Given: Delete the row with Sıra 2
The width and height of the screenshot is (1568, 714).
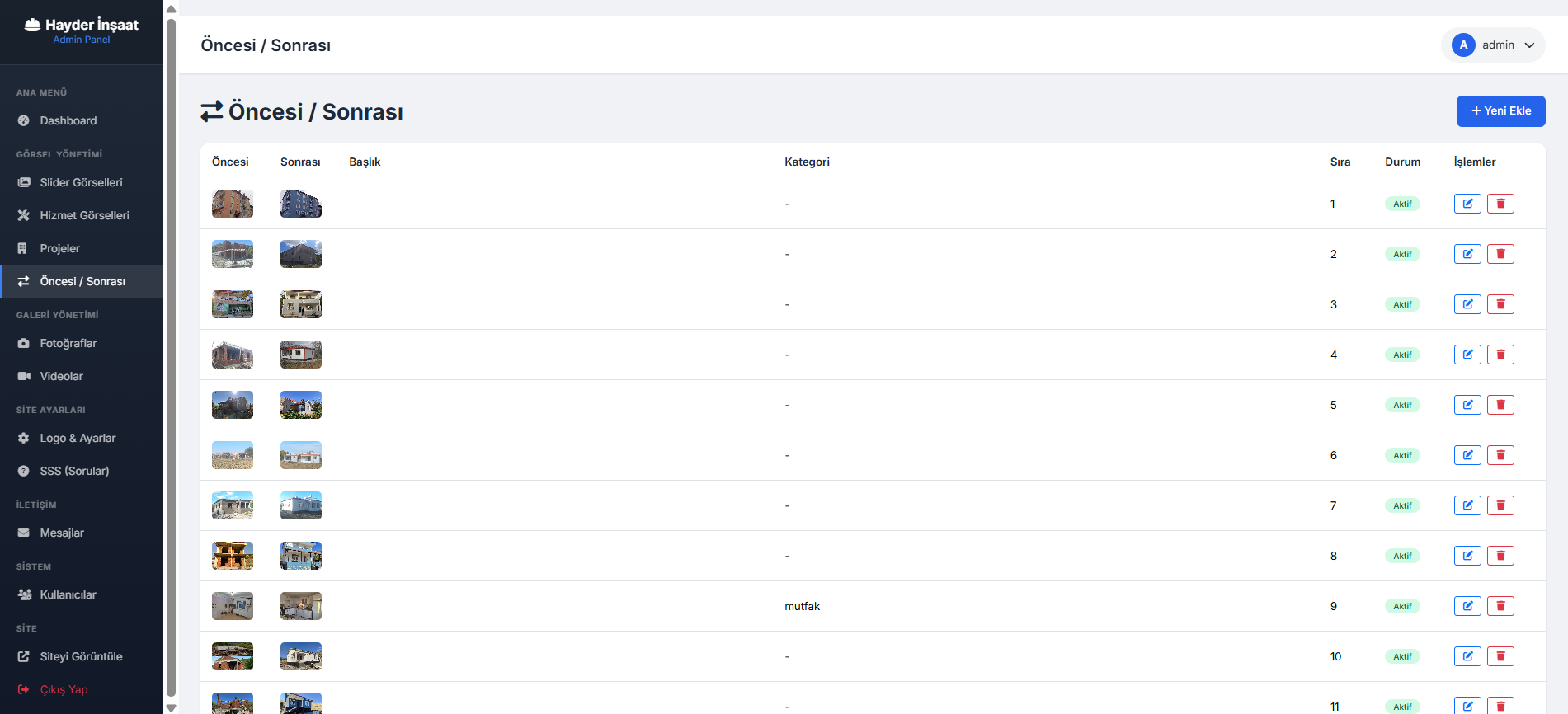Looking at the screenshot, I should pyautogui.click(x=1500, y=254).
